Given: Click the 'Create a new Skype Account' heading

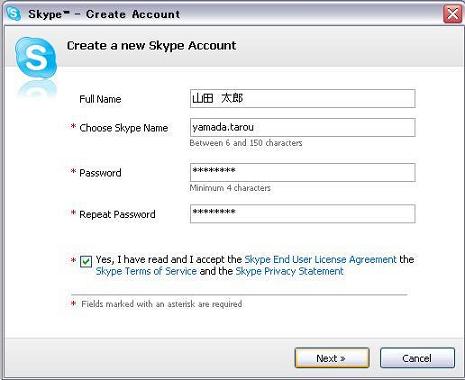Looking at the screenshot, I should (151, 45).
